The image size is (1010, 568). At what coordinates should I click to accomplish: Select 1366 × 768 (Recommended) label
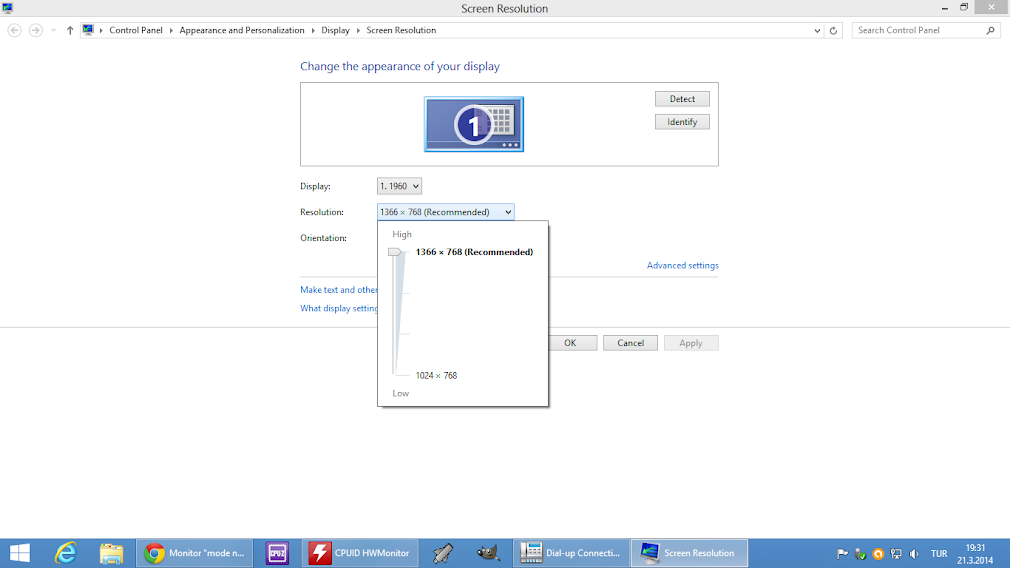pos(475,252)
